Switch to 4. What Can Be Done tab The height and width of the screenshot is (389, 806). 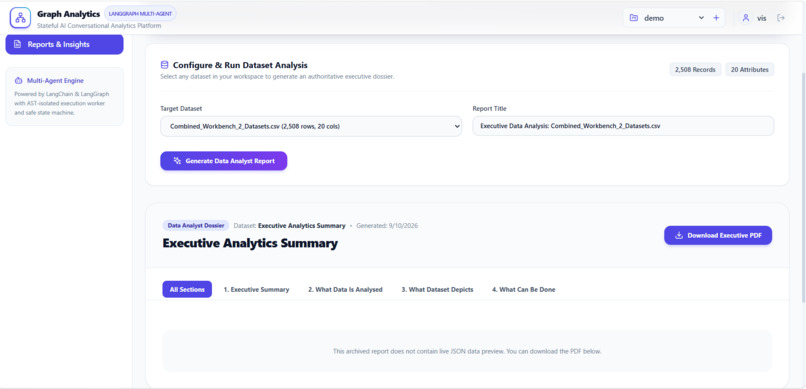pyautogui.click(x=523, y=289)
